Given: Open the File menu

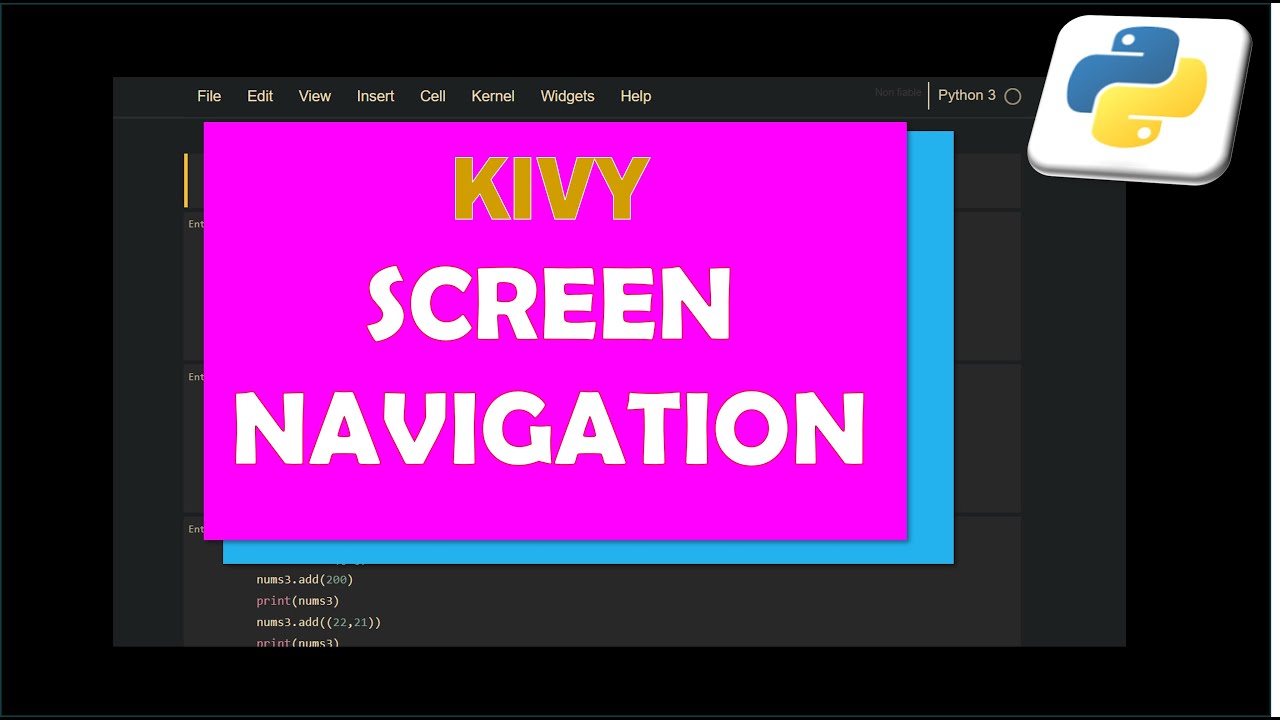Looking at the screenshot, I should point(209,96).
